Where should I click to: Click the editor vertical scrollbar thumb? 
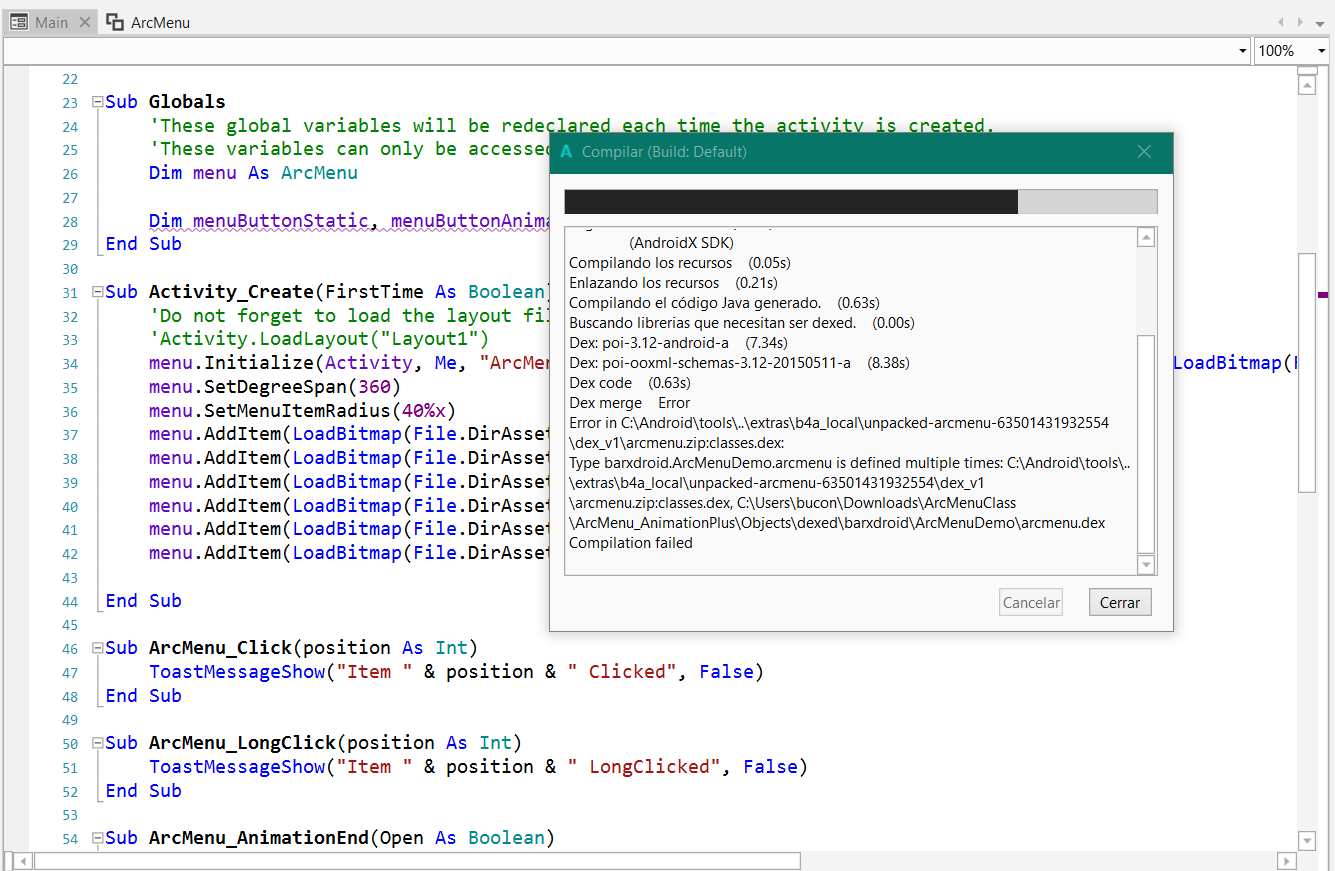pyautogui.click(x=1307, y=372)
